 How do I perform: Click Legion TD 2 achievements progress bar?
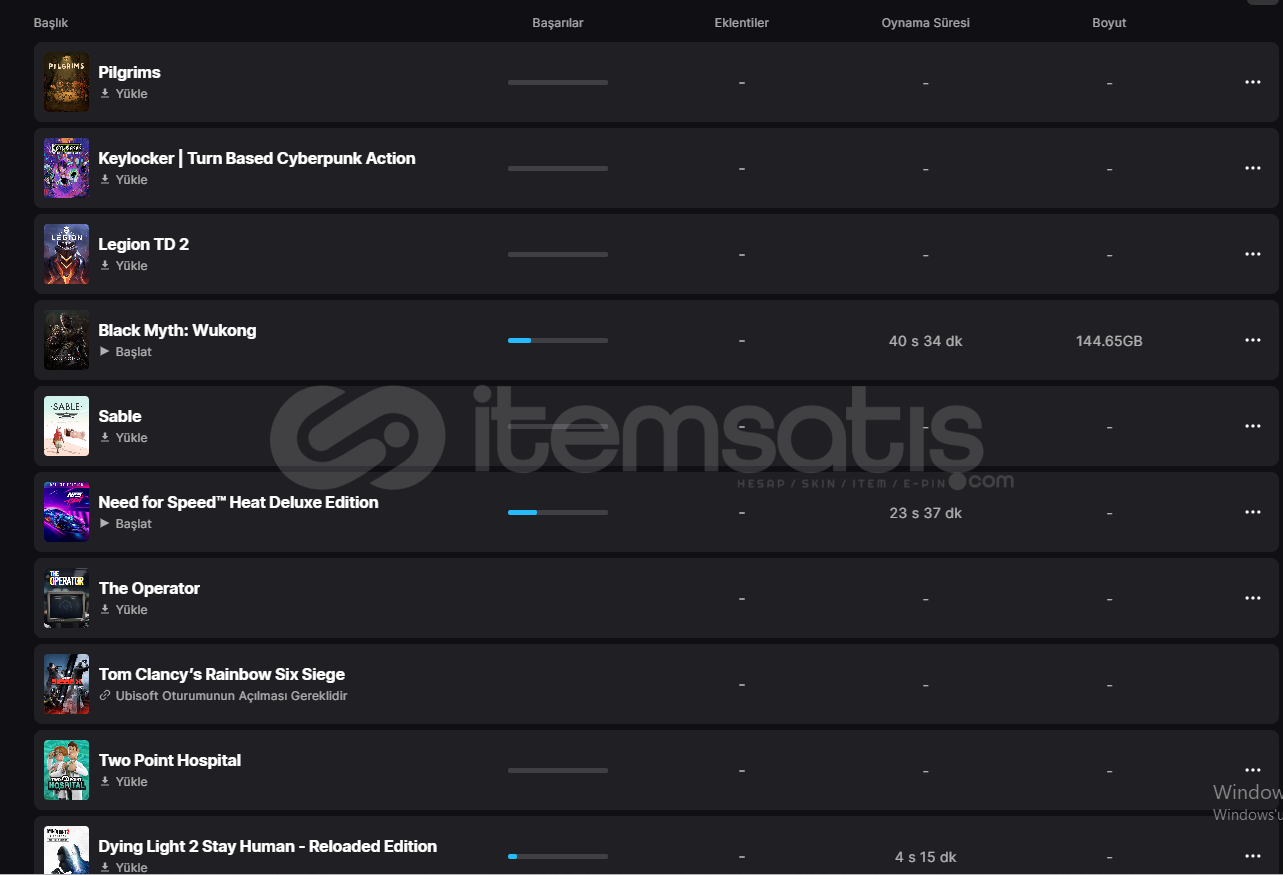558,254
